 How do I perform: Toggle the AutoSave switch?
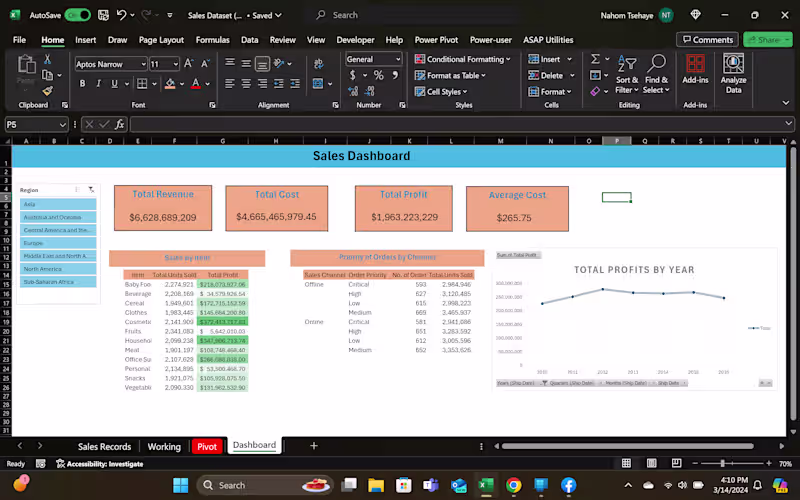click(77, 15)
